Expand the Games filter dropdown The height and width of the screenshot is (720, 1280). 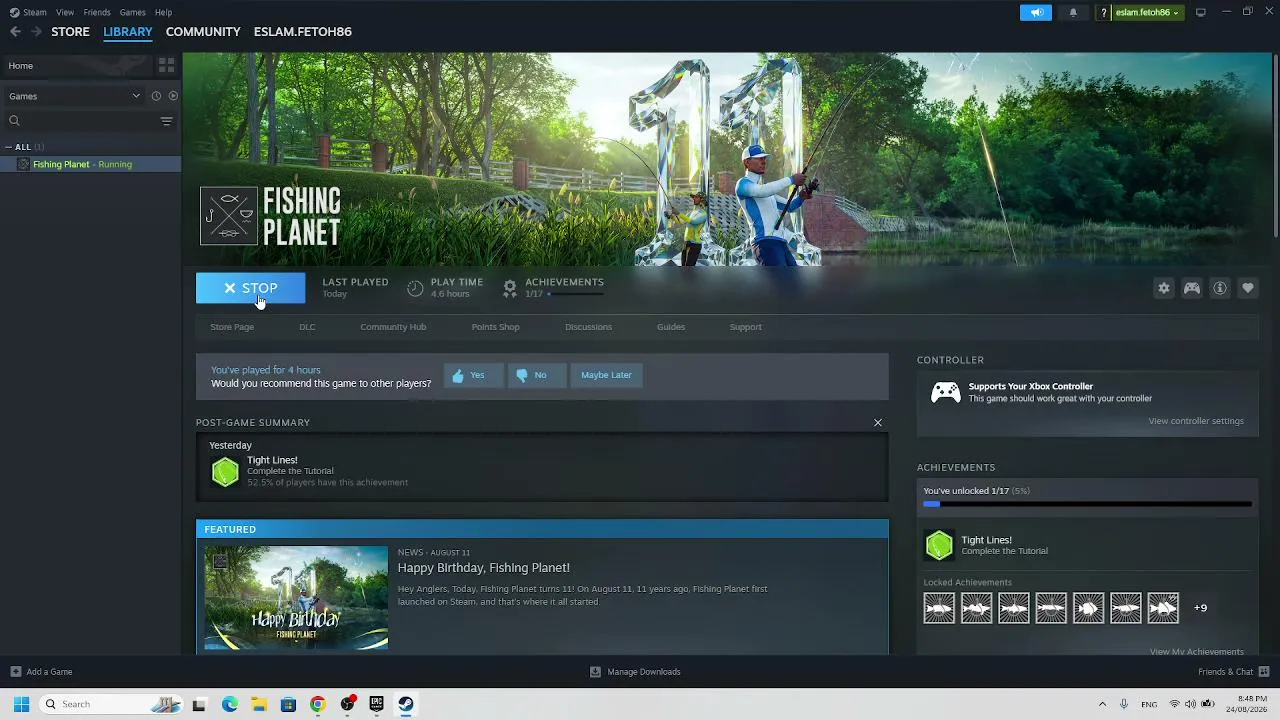click(136, 96)
